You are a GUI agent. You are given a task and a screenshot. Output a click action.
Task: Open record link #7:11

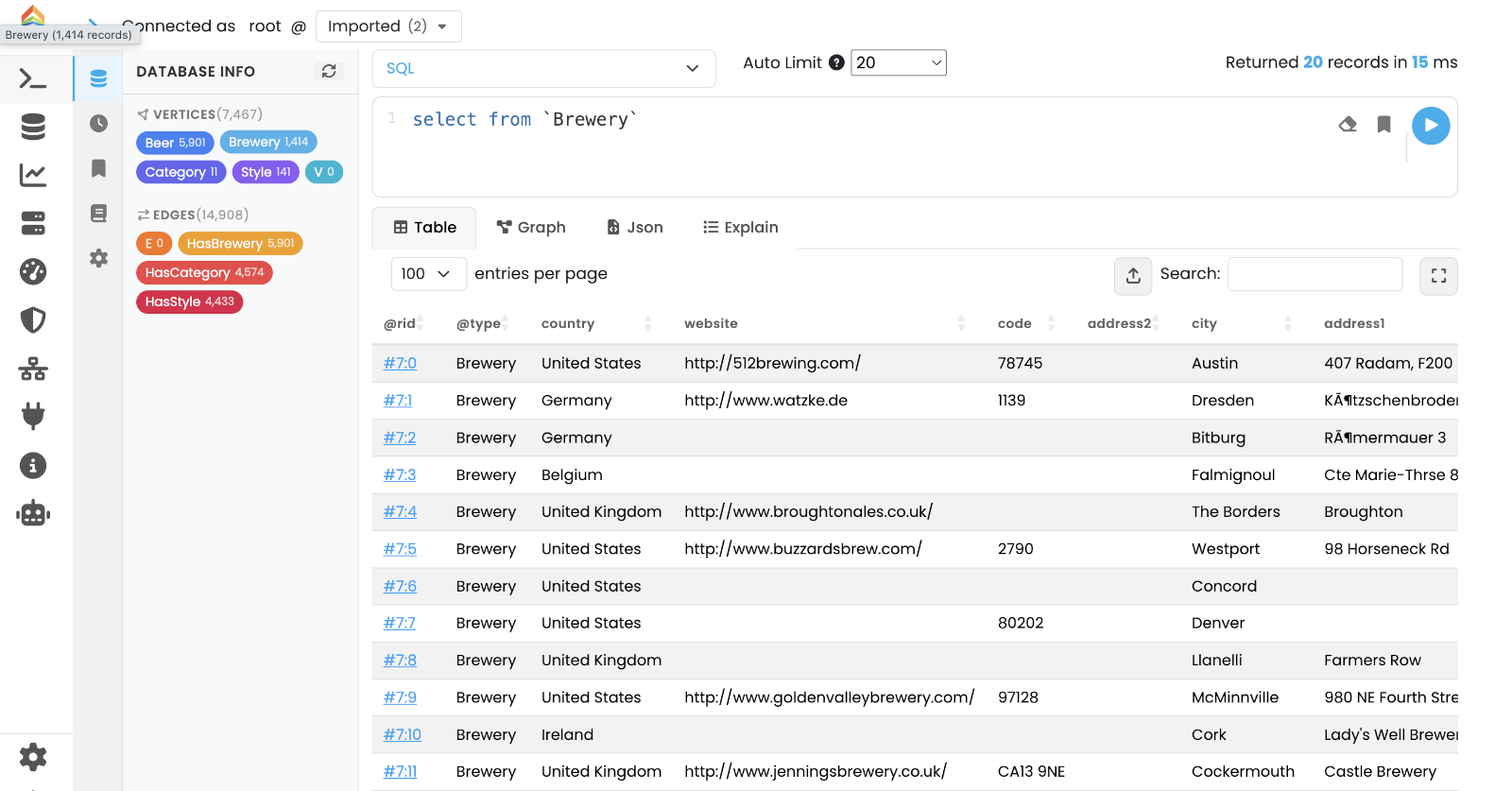[x=400, y=771]
